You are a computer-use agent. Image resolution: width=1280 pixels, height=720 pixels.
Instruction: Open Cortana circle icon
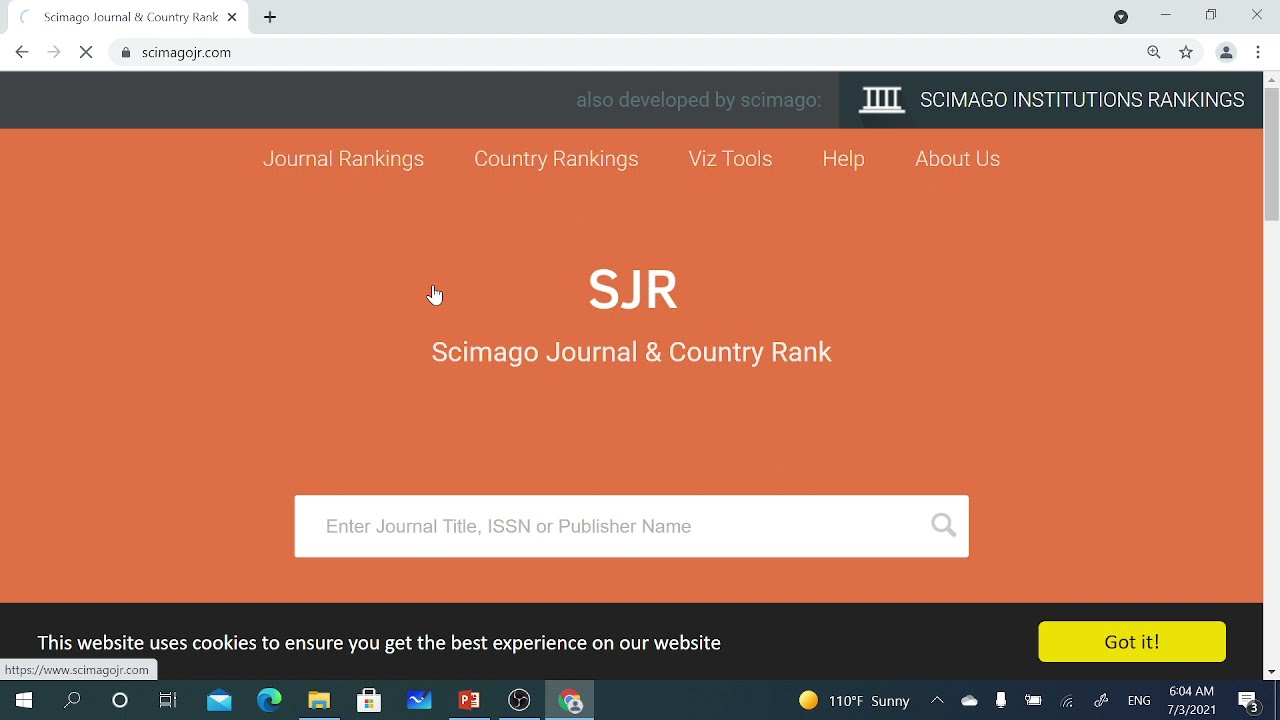click(x=120, y=701)
